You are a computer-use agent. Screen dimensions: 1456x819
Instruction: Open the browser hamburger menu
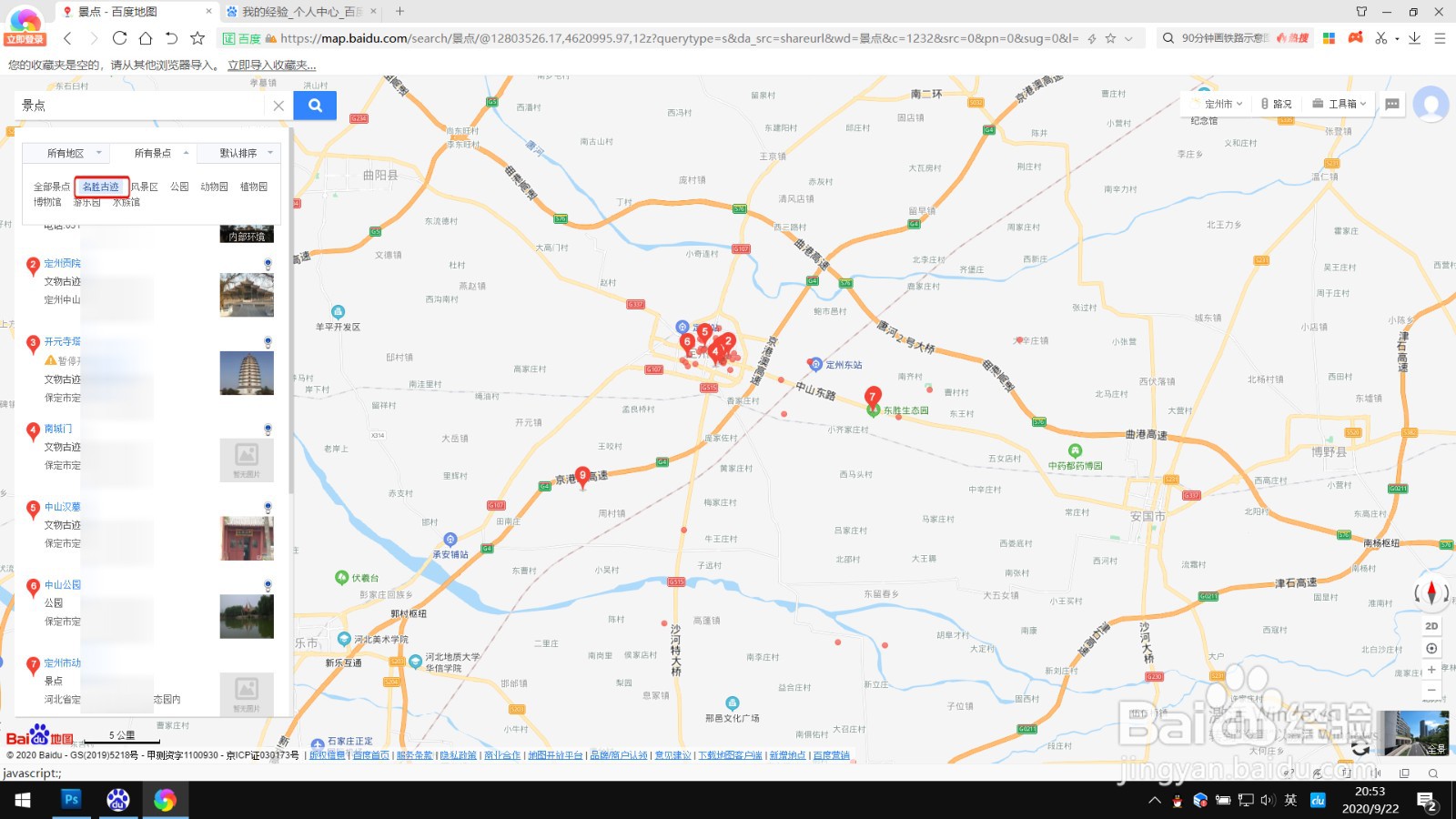[1440, 38]
